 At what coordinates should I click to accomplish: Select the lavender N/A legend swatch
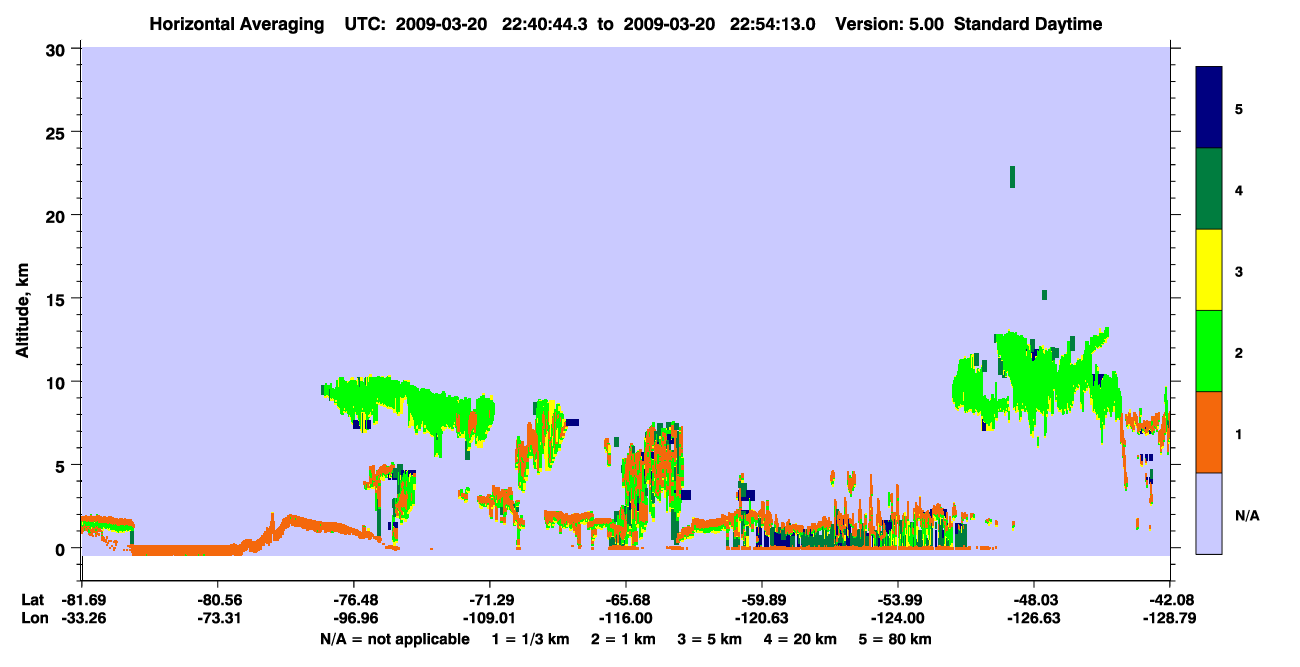coord(1209,513)
